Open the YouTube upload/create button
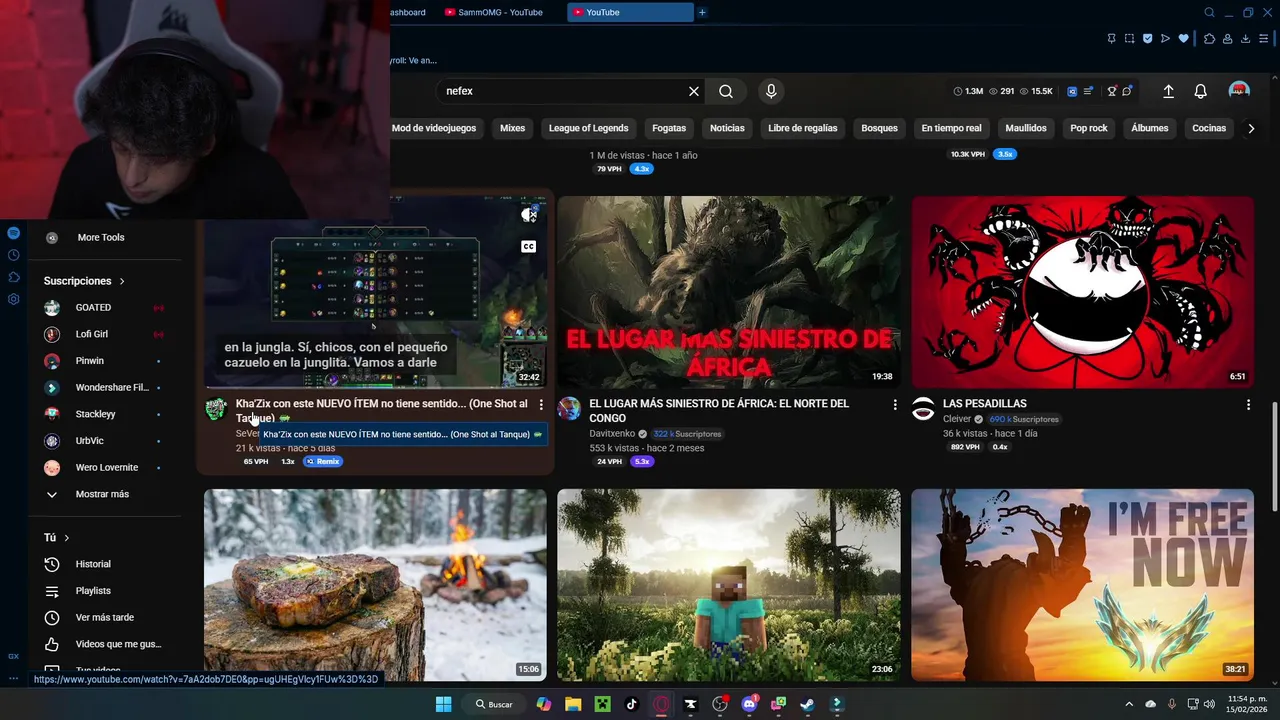The width and height of the screenshot is (1280, 720). click(1168, 91)
